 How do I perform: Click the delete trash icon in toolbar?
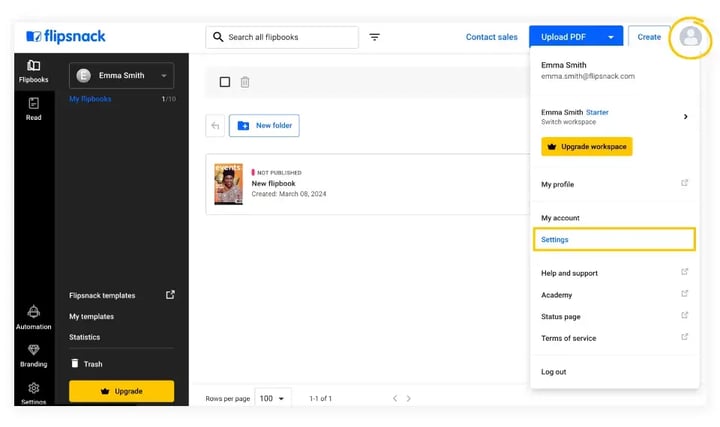click(245, 82)
